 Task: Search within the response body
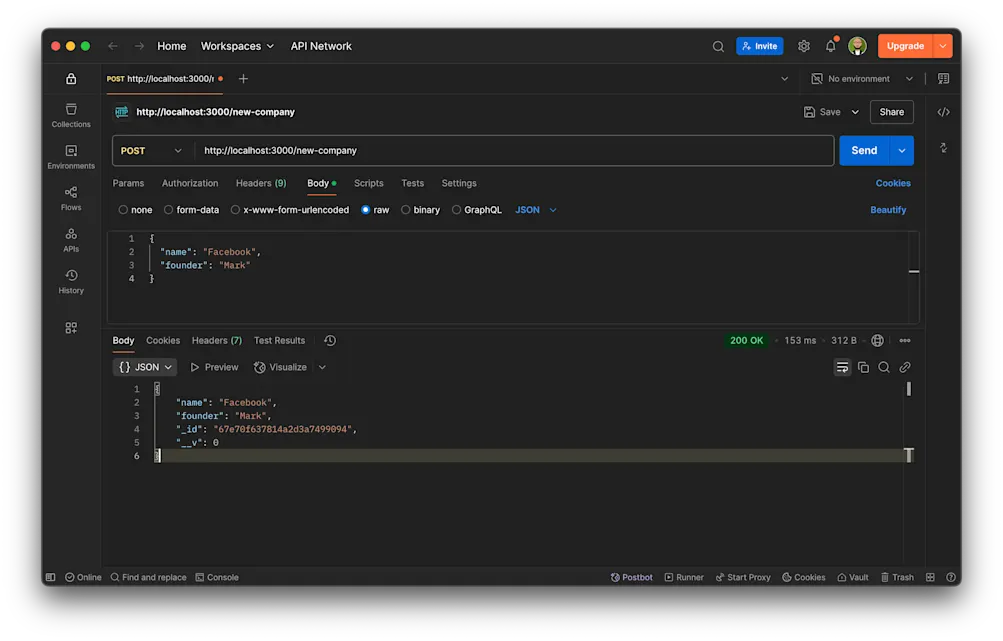coord(884,367)
